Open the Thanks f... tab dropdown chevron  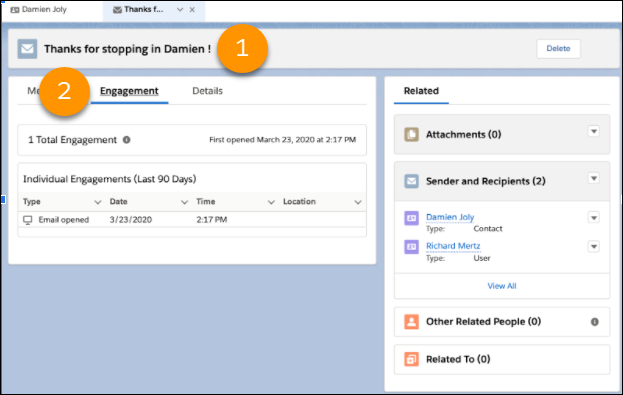click(x=180, y=10)
